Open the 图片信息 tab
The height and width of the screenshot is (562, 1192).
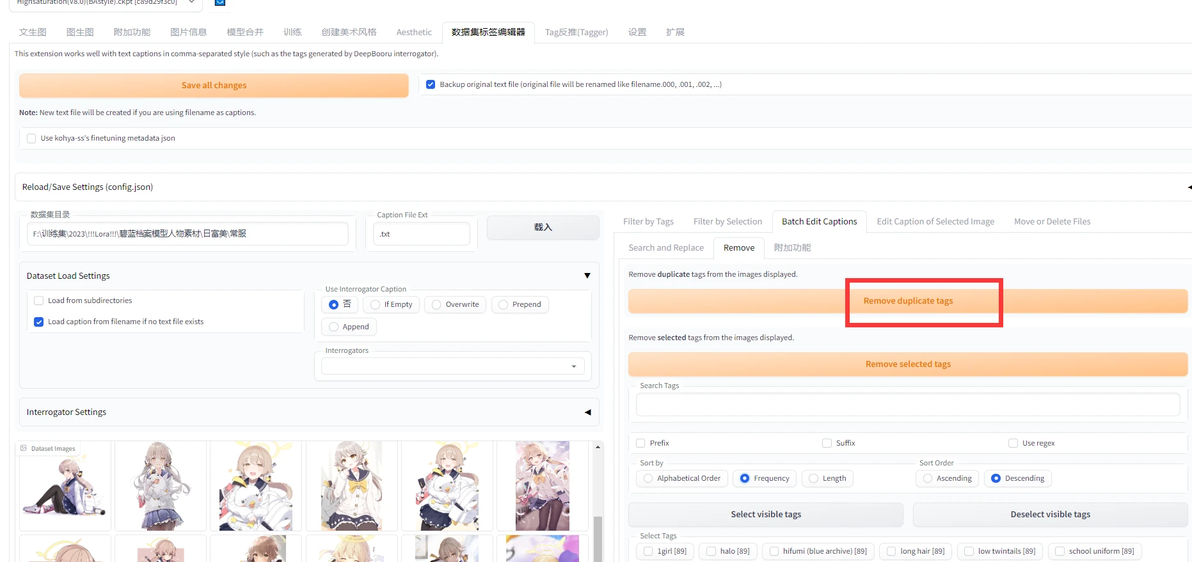[x=189, y=32]
